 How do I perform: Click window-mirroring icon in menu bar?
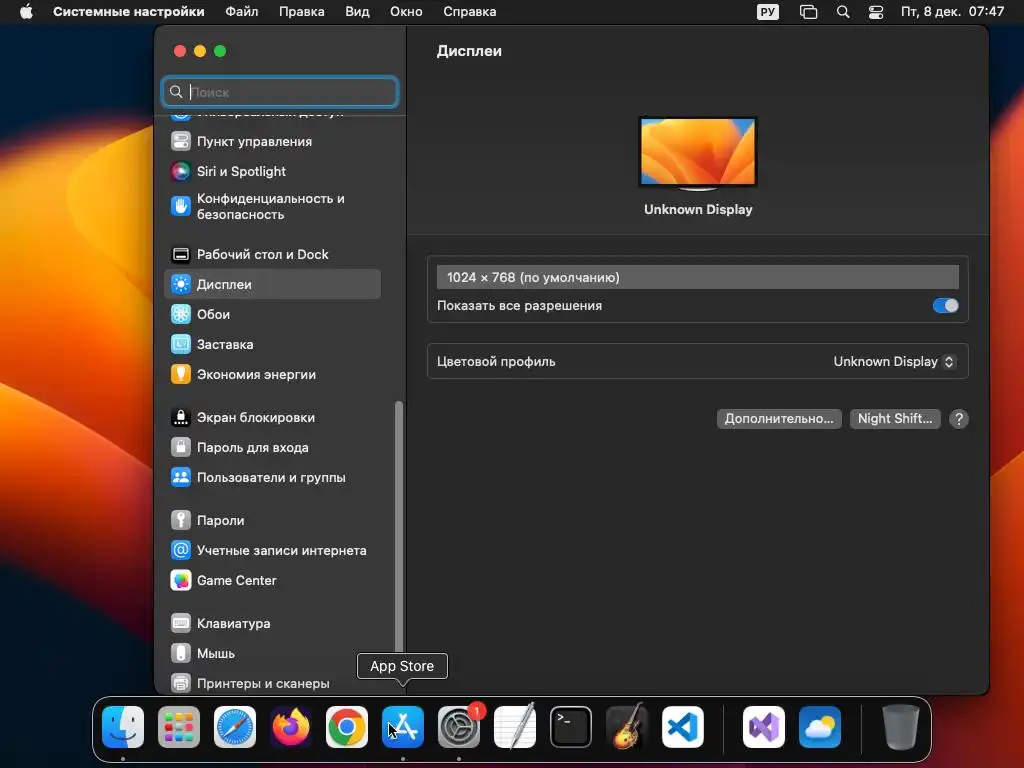[x=808, y=12]
